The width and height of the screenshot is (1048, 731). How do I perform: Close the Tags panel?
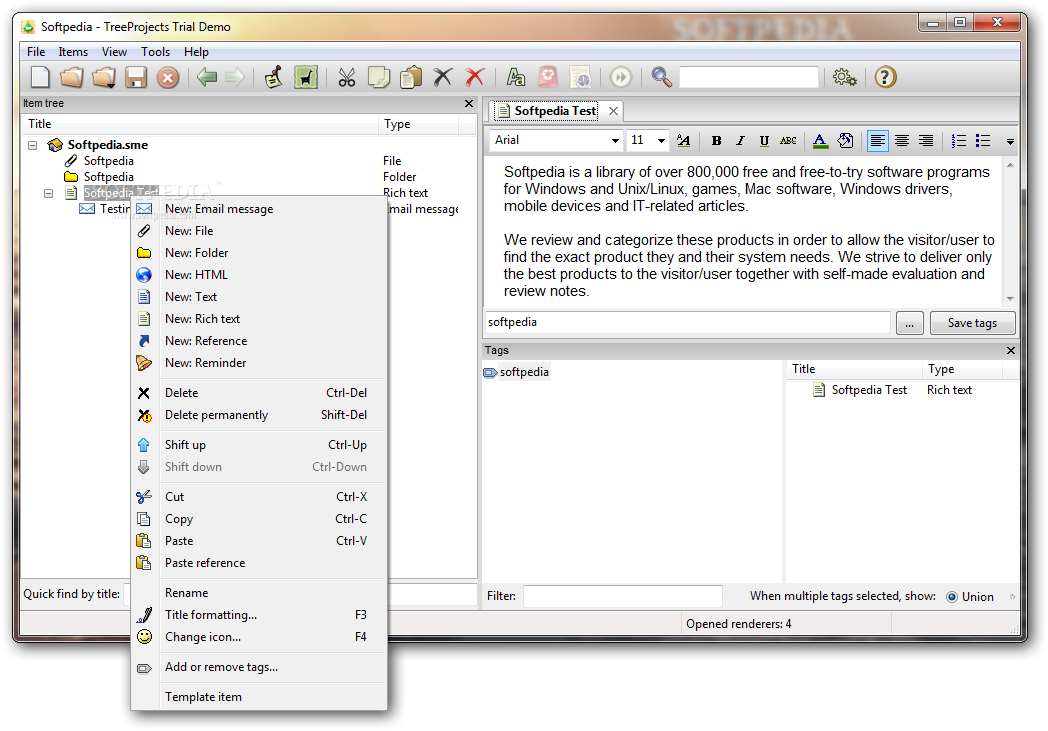1011,350
